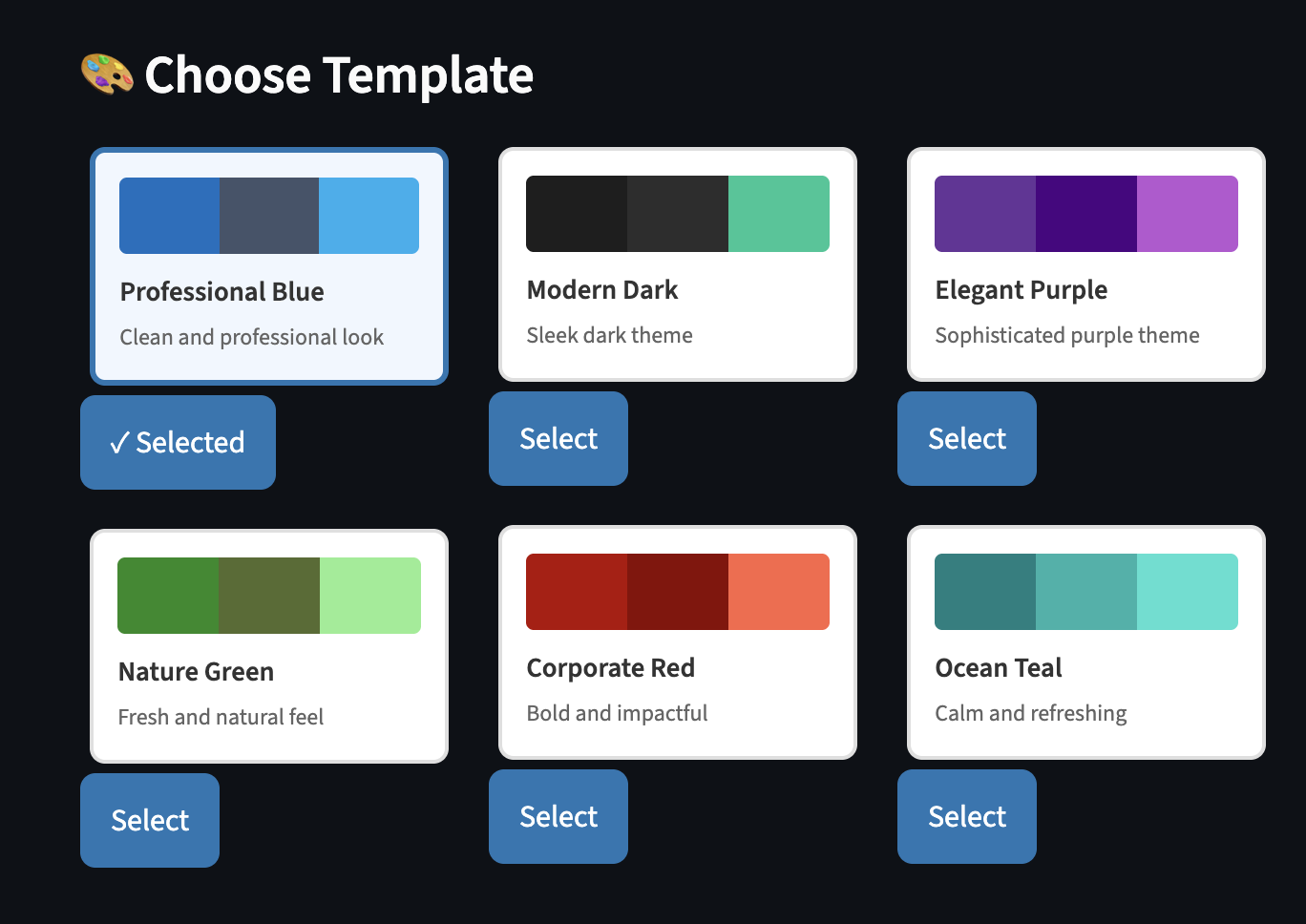Click the checkmark Selected button for Professional Blue
1306x924 pixels.
pyautogui.click(x=178, y=442)
